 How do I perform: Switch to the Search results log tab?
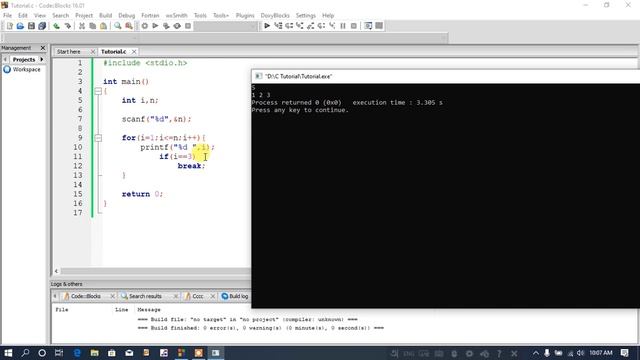(145, 296)
